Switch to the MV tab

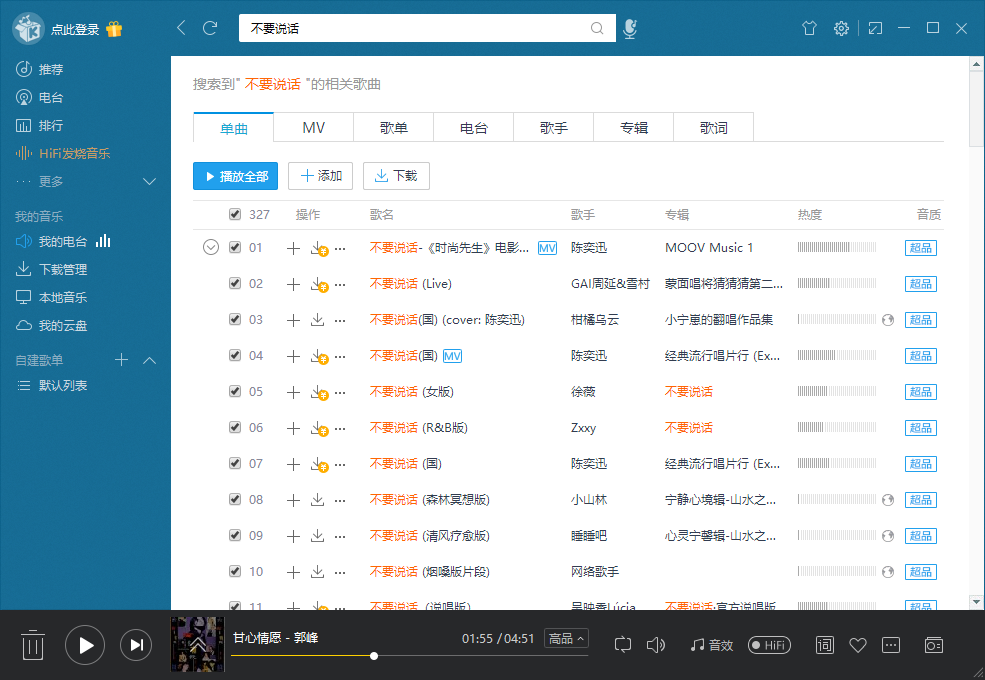[313, 128]
